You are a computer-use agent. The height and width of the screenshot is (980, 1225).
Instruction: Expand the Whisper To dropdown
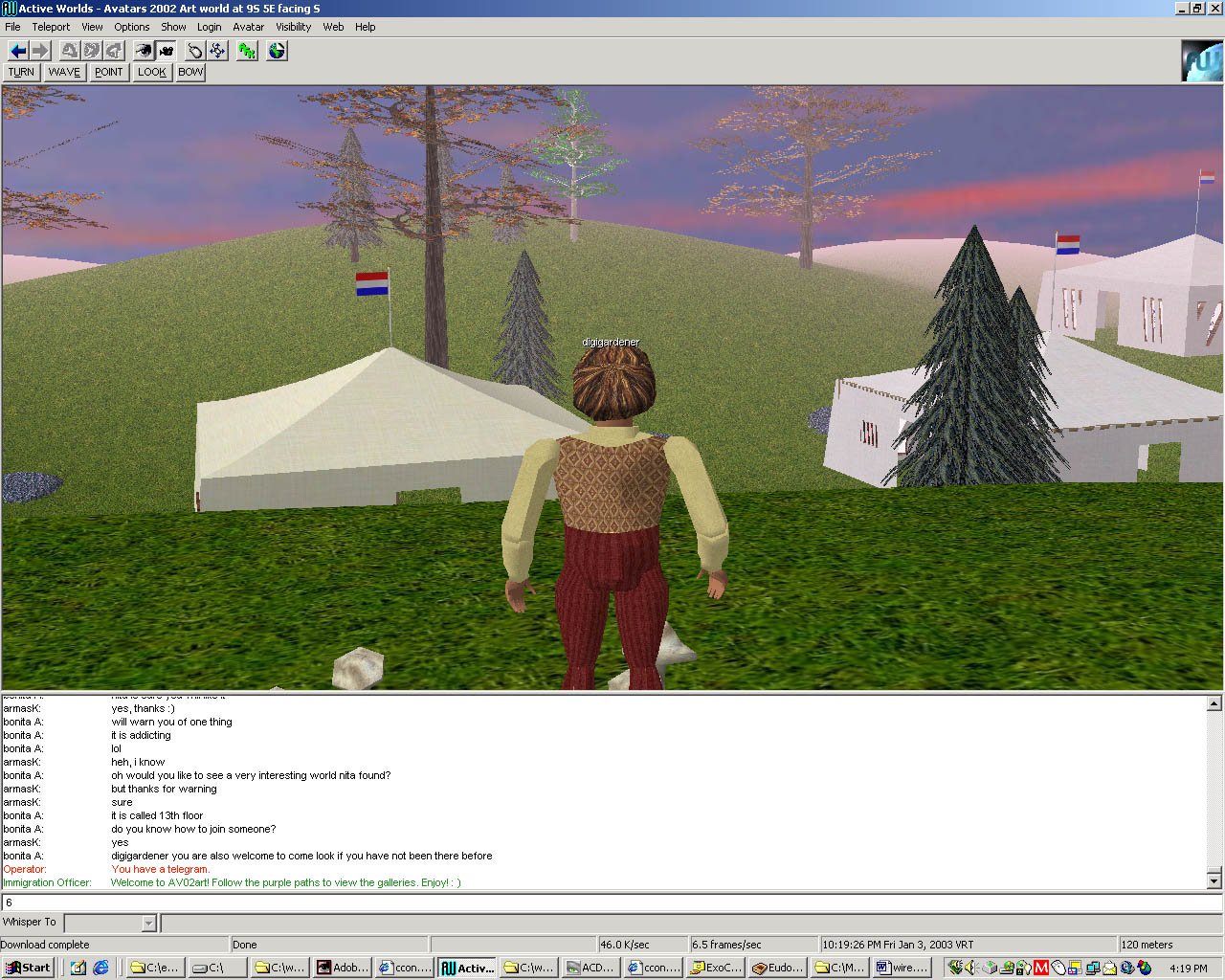pyautogui.click(x=148, y=924)
